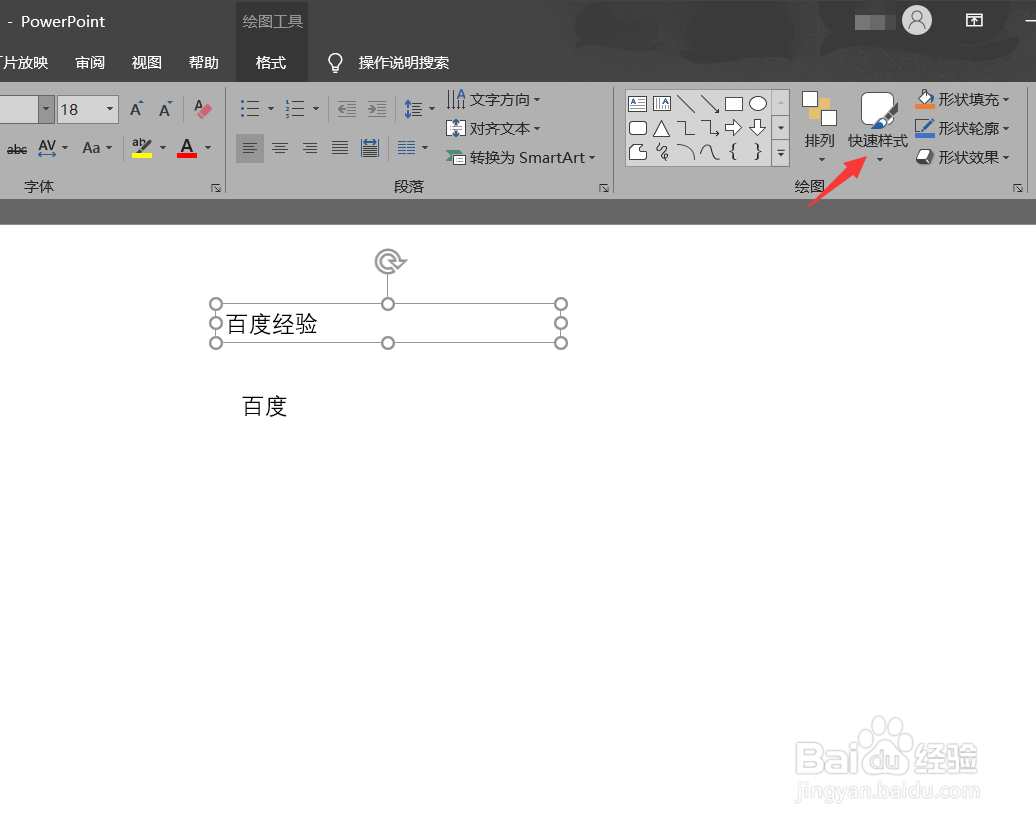Open the columns menu

(412, 147)
